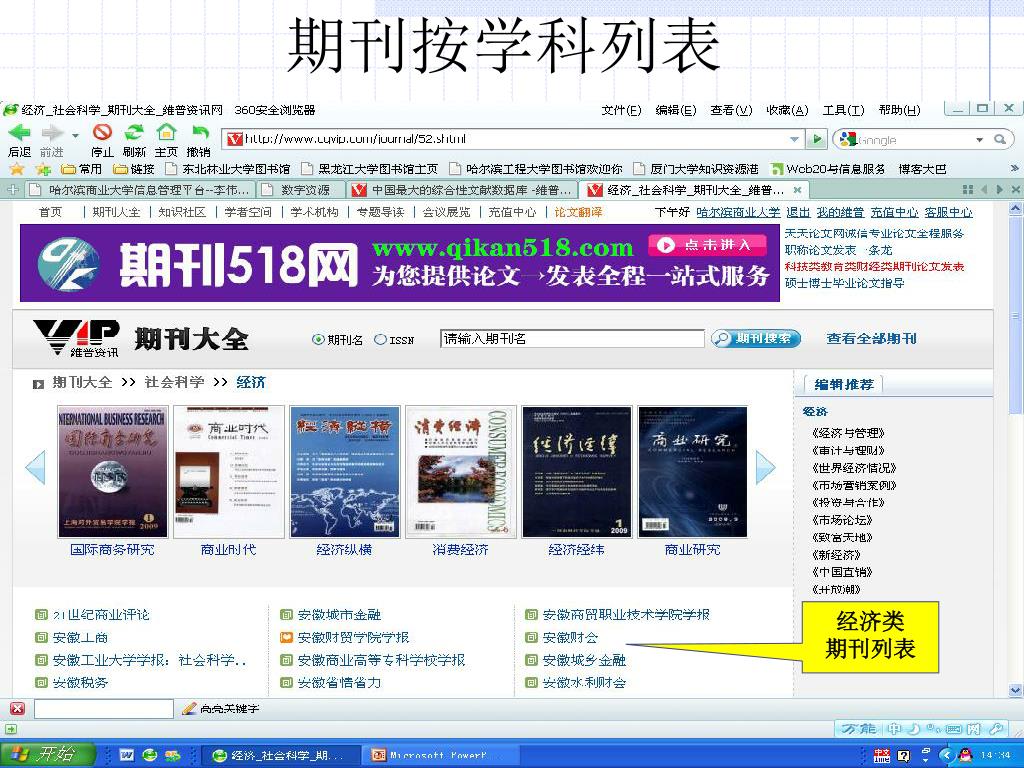Click the highlight keyword text box
The height and width of the screenshot is (768, 1024).
point(103,709)
